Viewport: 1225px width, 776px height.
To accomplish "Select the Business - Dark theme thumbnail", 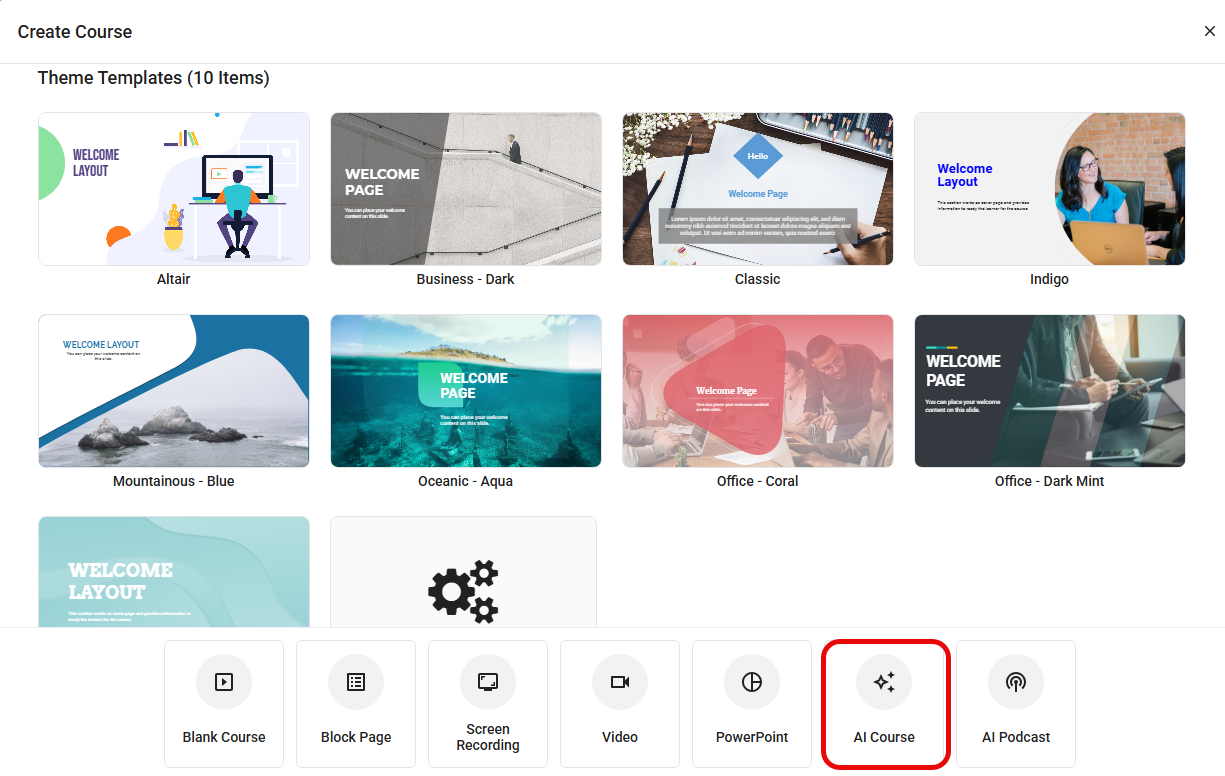I will tap(466, 189).
